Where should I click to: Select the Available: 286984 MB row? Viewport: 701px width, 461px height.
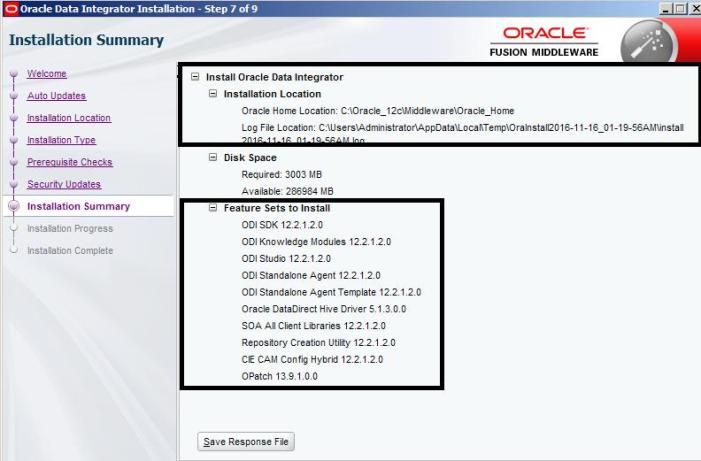pos(287,191)
